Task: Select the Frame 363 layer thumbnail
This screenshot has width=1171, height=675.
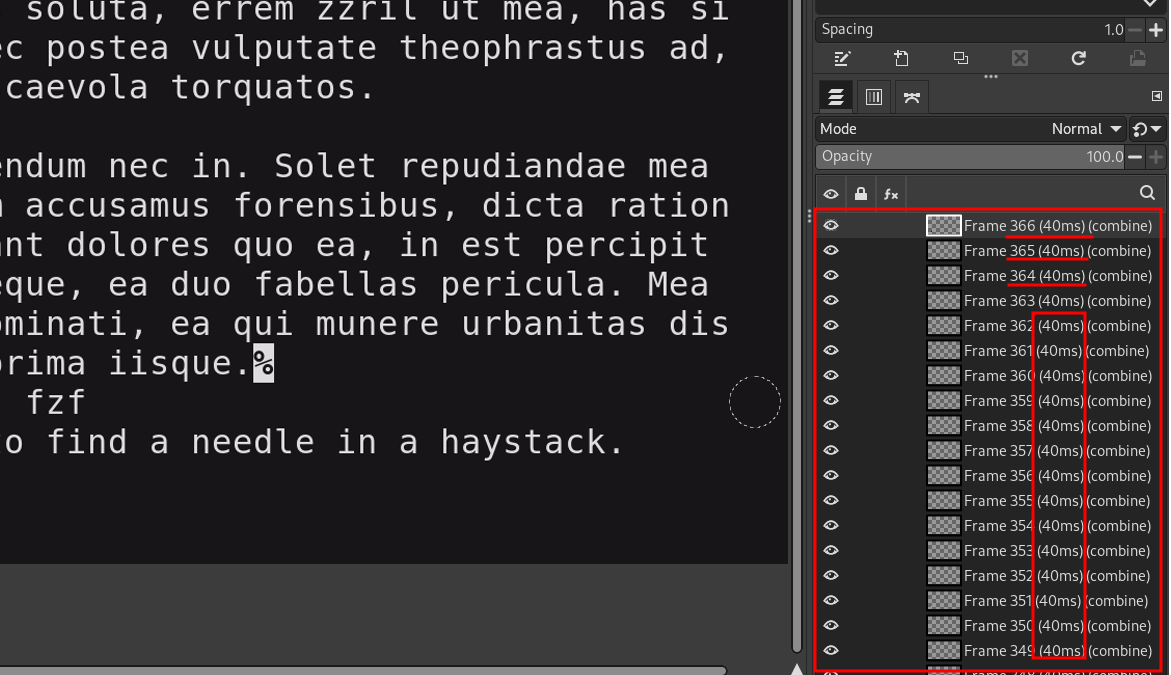Action: [x=943, y=300]
